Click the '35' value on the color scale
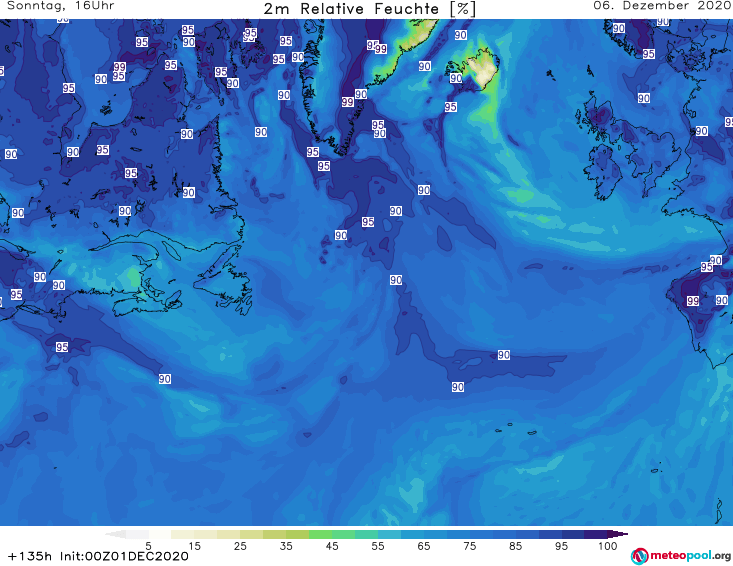 [x=286, y=546]
